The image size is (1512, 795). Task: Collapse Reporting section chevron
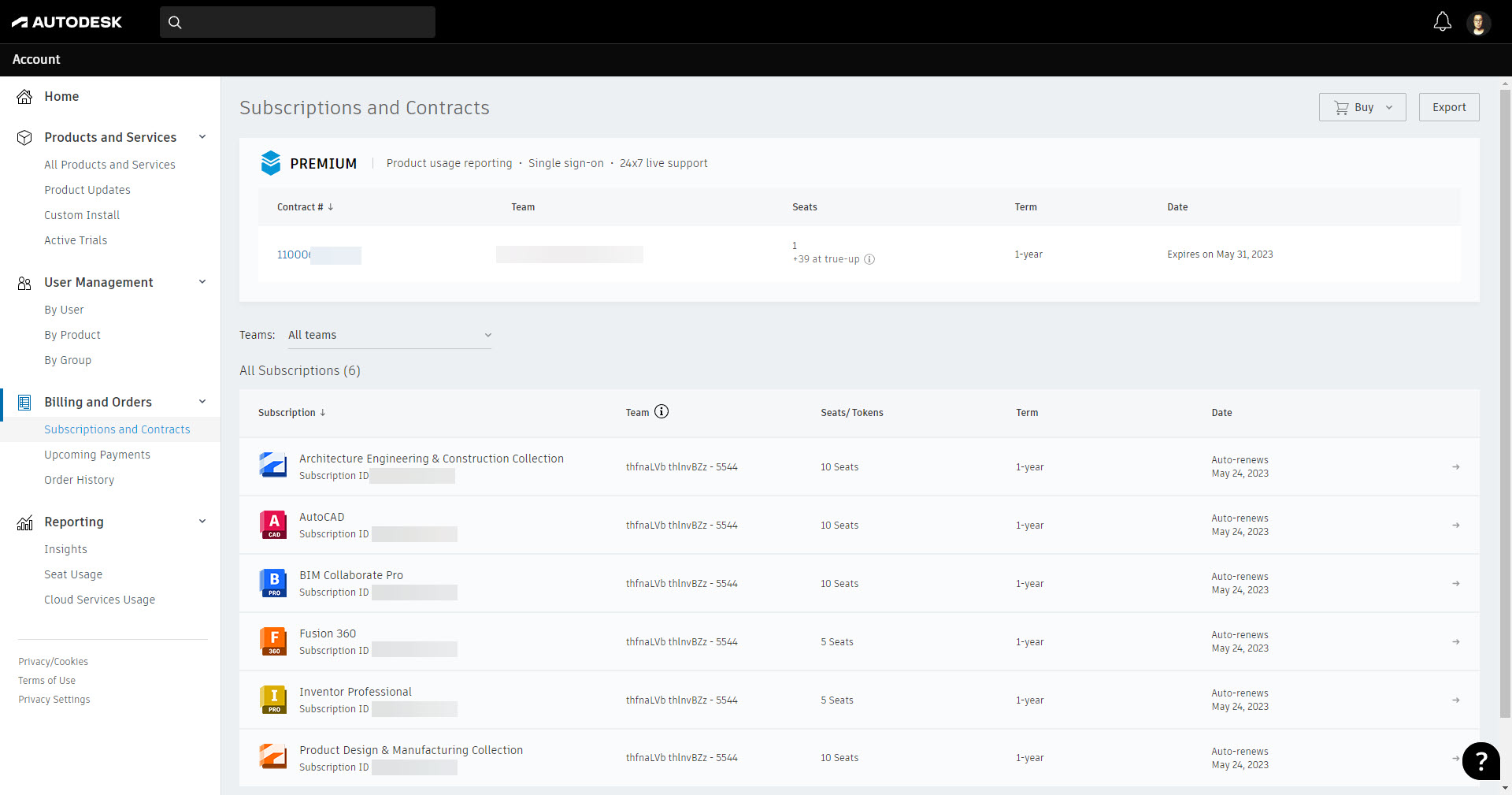click(202, 522)
